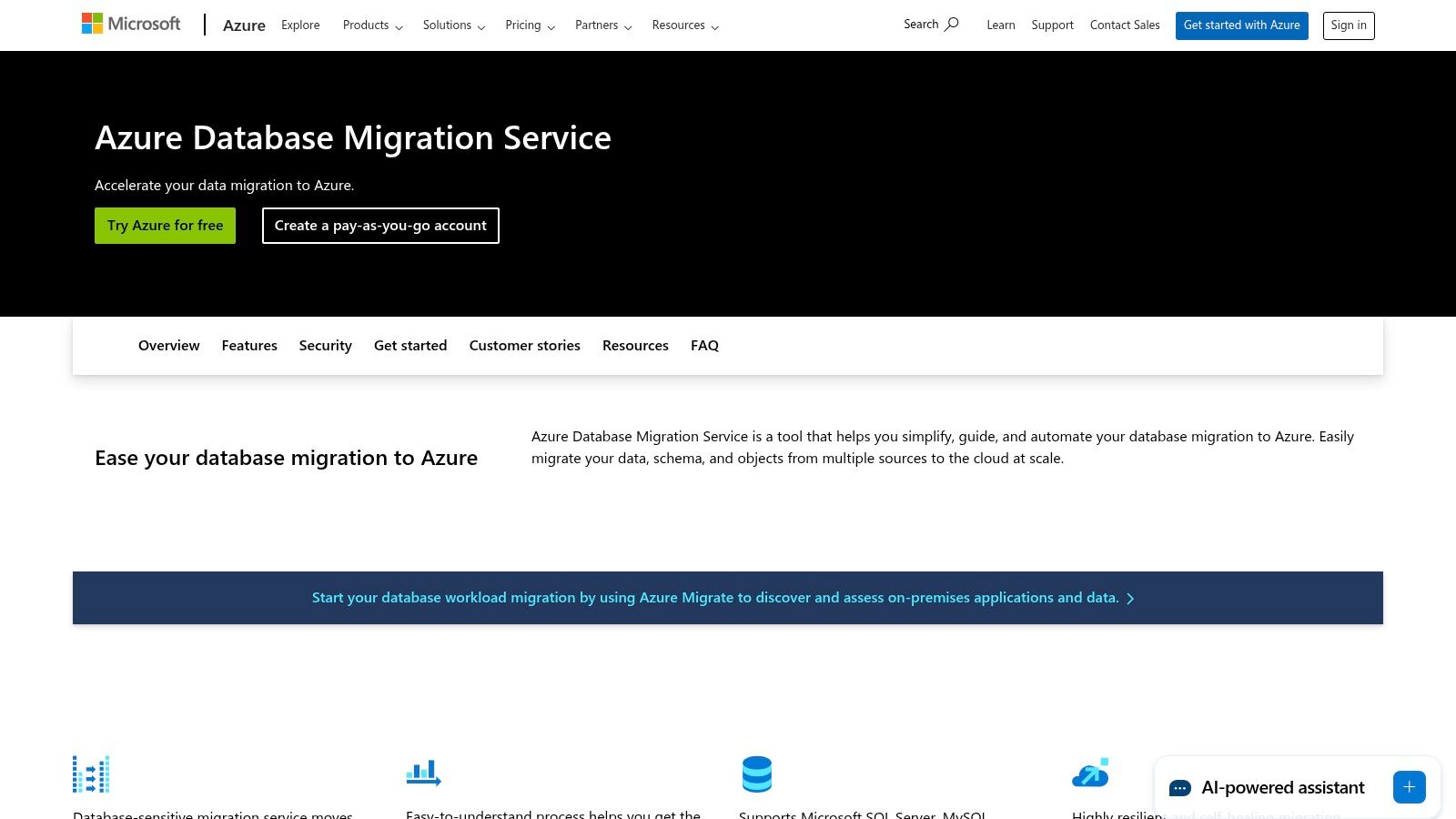Viewport: 1456px width, 819px height.
Task: Click the bar chart process icon
Action: point(422,773)
